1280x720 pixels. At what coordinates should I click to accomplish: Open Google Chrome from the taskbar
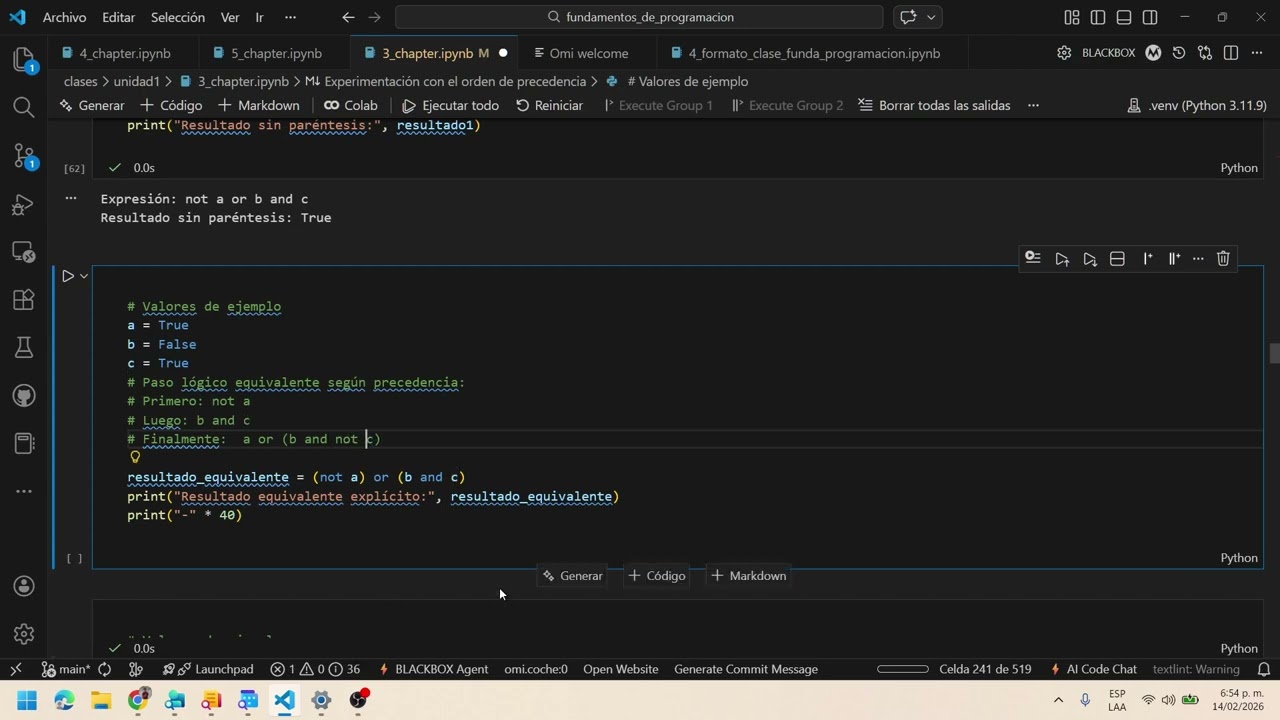tap(138, 700)
